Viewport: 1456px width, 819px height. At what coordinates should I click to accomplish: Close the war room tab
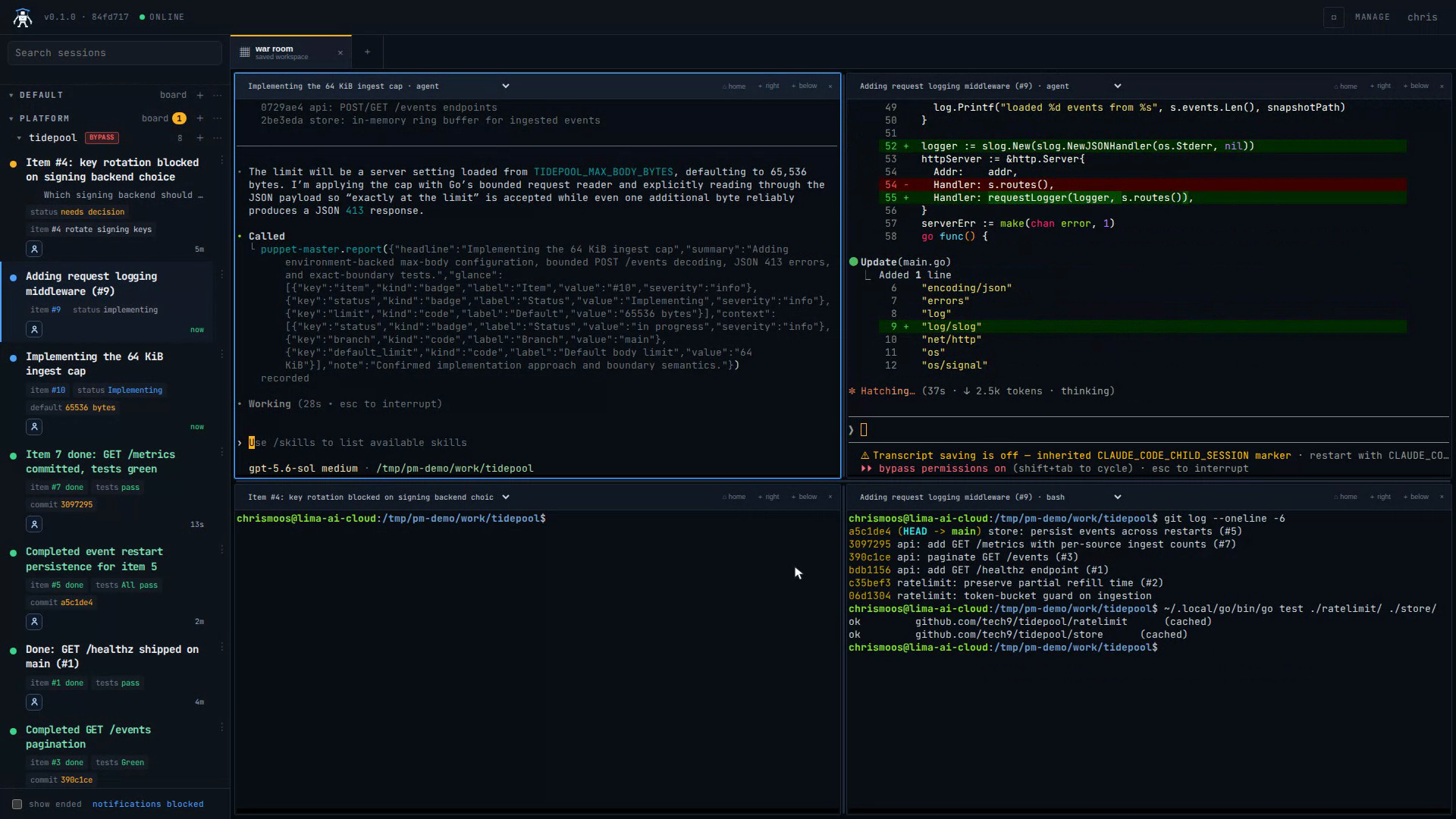click(340, 52)
